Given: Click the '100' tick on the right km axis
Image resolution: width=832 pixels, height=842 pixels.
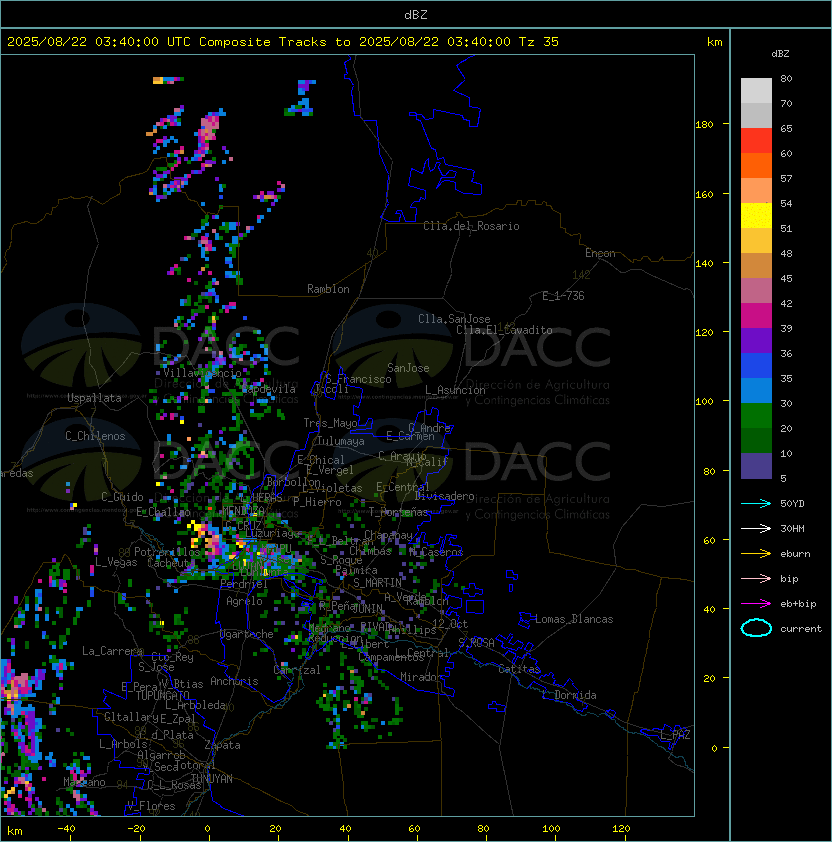Looking at the screenshot, I should point(704,402).
